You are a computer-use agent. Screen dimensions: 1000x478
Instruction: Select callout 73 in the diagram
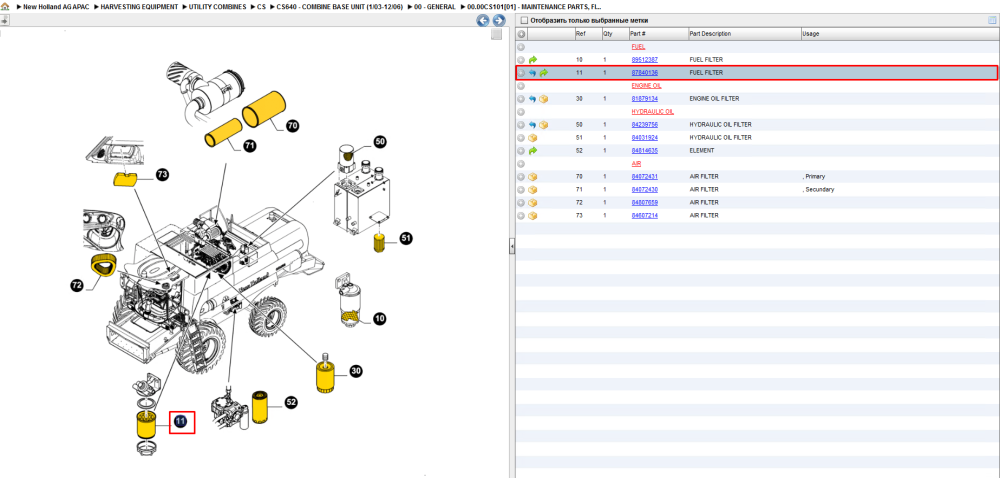tap(162, 174)
